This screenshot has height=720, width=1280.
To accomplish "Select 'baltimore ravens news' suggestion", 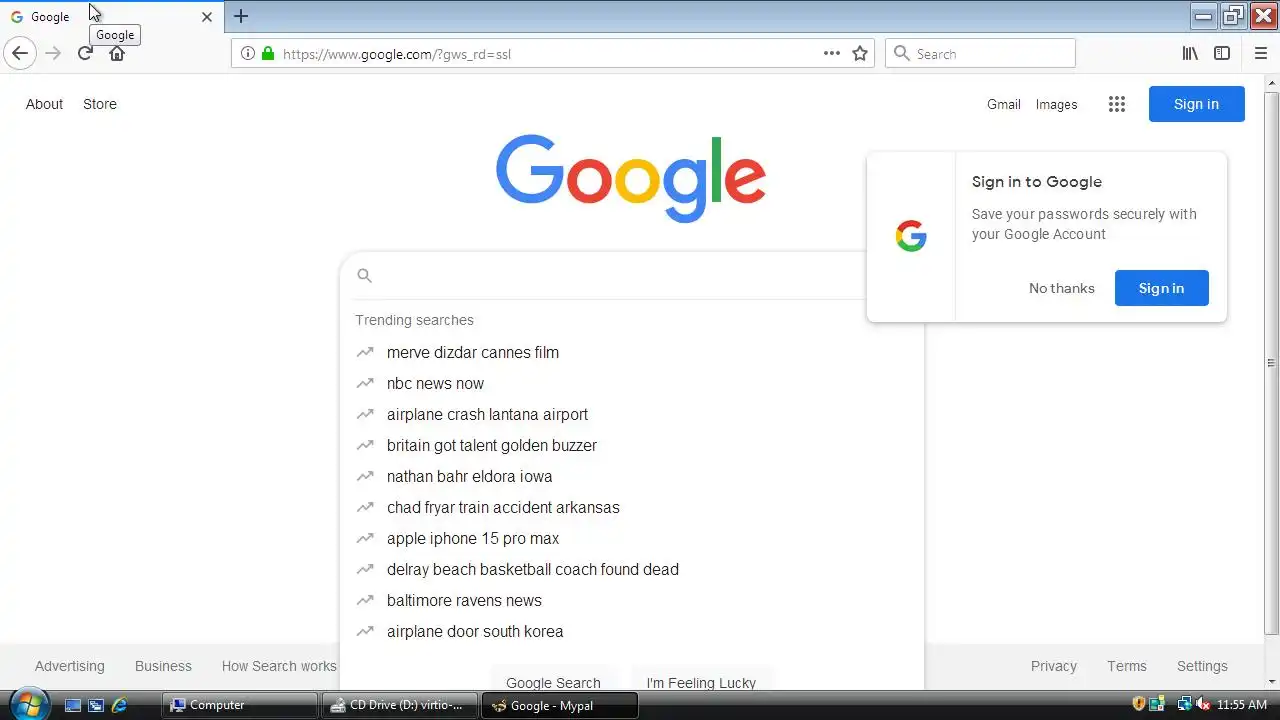I will (x=631, y=600).
